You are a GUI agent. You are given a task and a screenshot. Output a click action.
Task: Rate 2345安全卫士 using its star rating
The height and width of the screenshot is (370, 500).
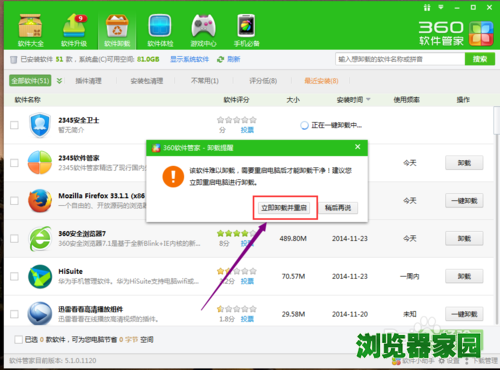[x=237, y=120]
